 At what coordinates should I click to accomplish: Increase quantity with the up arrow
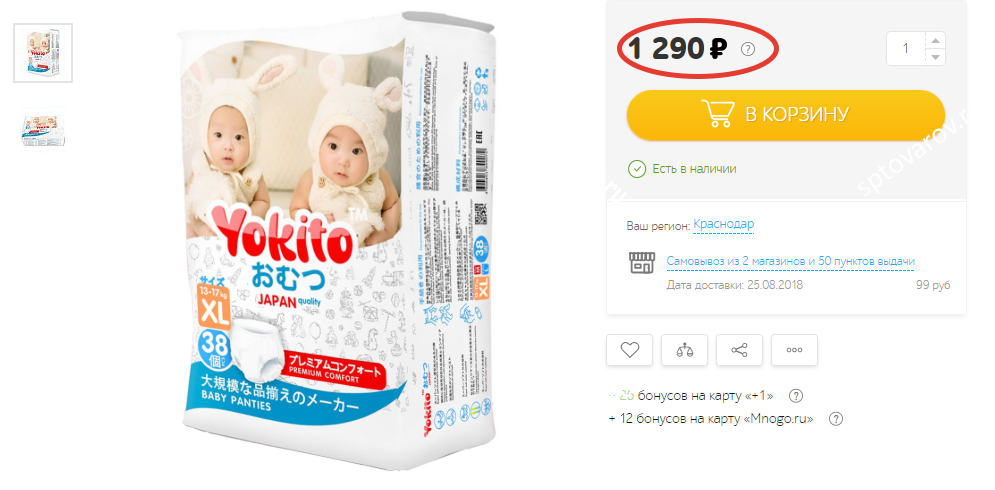coord(935,41)
